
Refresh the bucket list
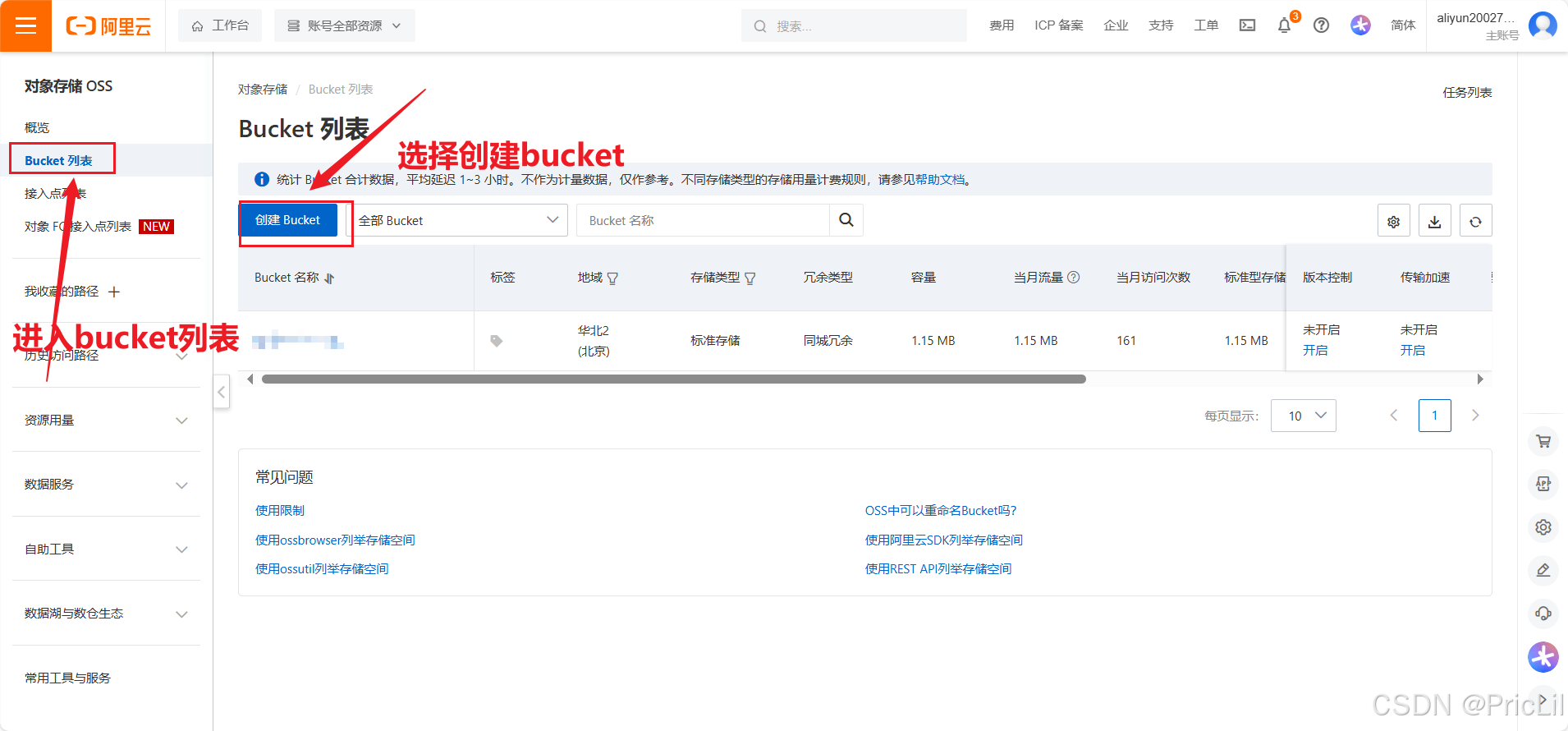point(1475,221)
